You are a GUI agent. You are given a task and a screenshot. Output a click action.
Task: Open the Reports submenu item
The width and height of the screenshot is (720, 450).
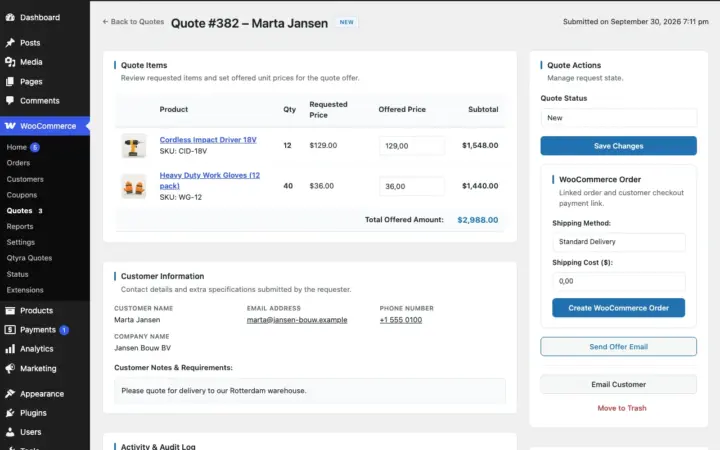(20, 226)
